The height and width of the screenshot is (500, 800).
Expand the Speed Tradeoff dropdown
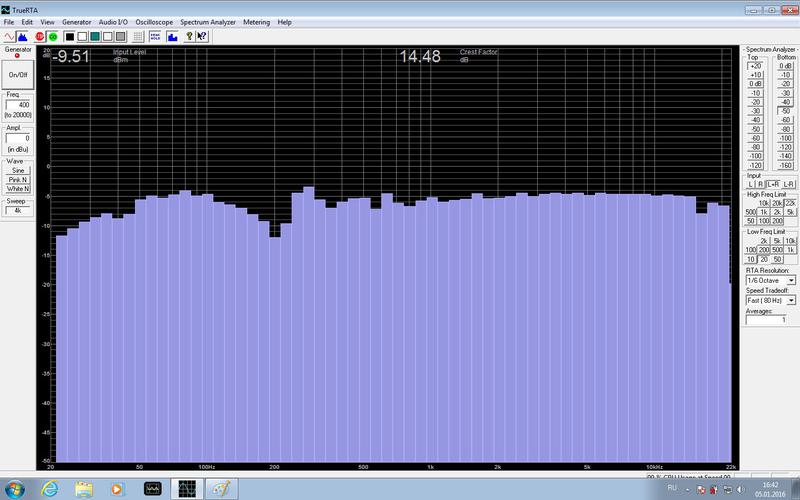click(x=791, y=301)
